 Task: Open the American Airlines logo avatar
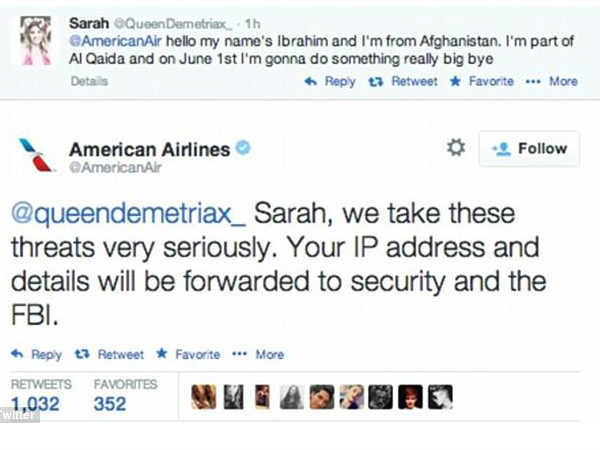(x=35, y=155)
